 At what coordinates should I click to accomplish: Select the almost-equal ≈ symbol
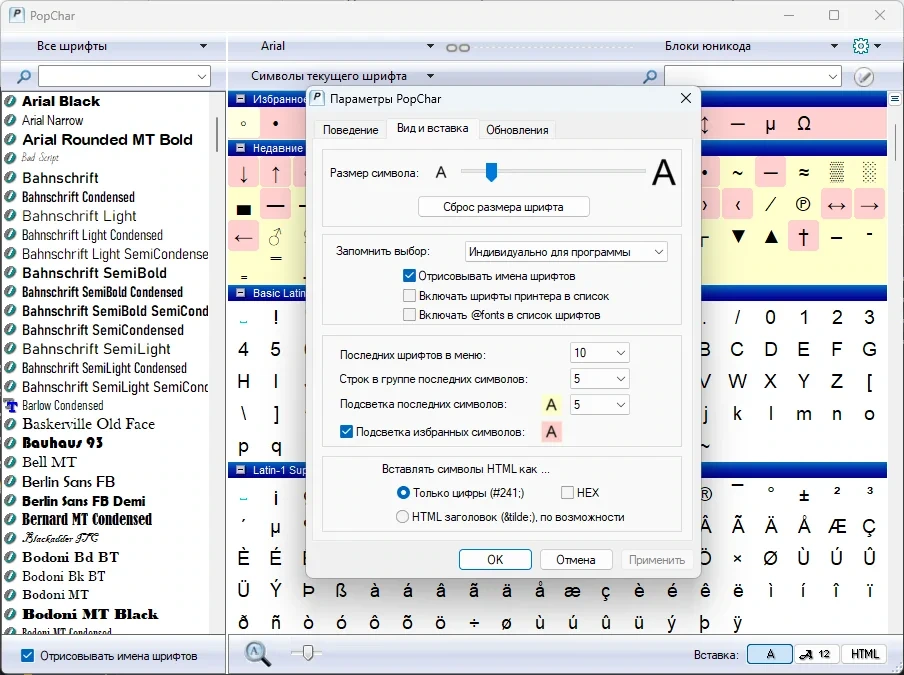click(x=804, y=172)
